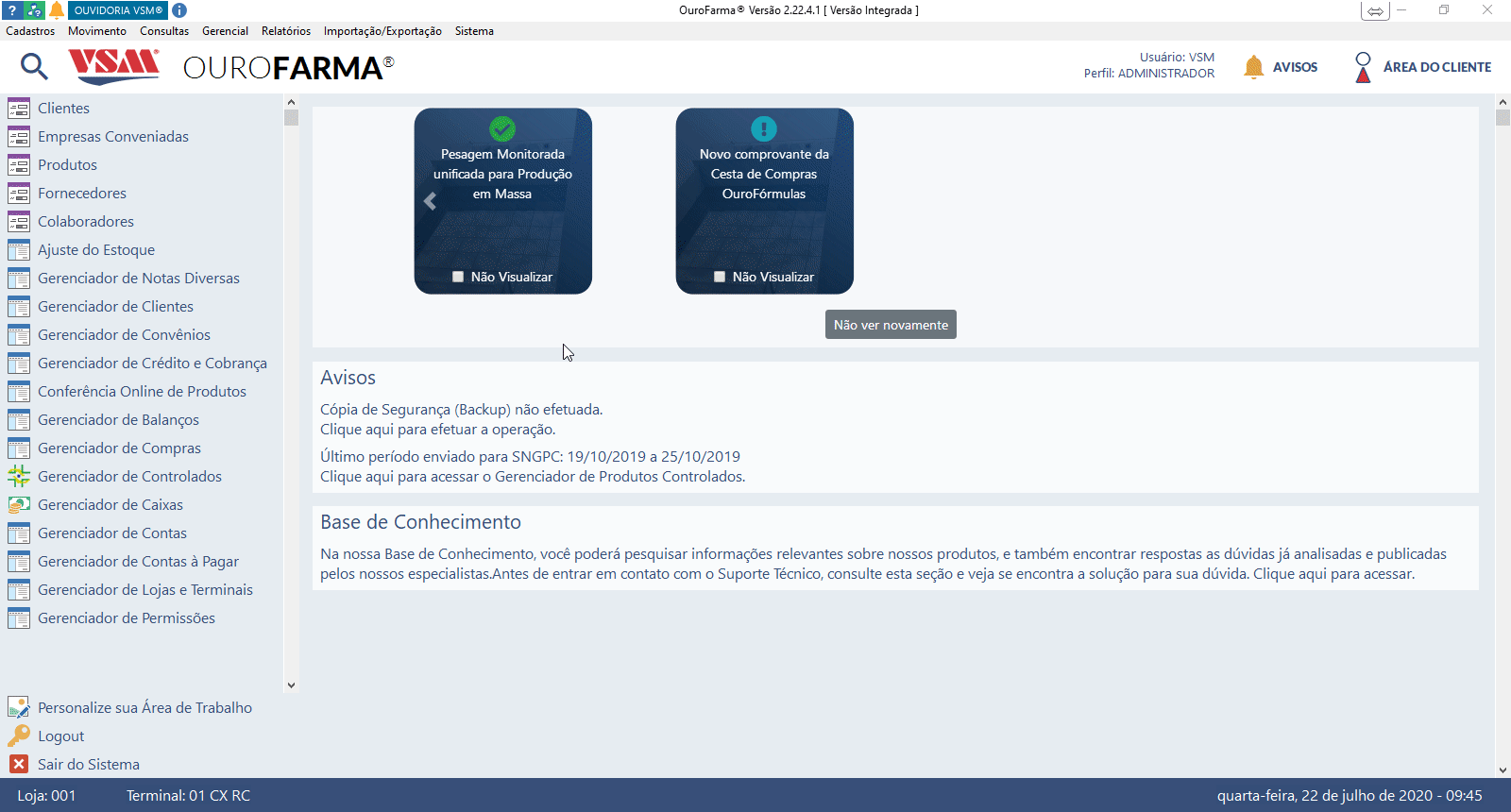Click the Gerenciador de Compras icon
Screen dimensions: 1511x812
tap(19, 448)
